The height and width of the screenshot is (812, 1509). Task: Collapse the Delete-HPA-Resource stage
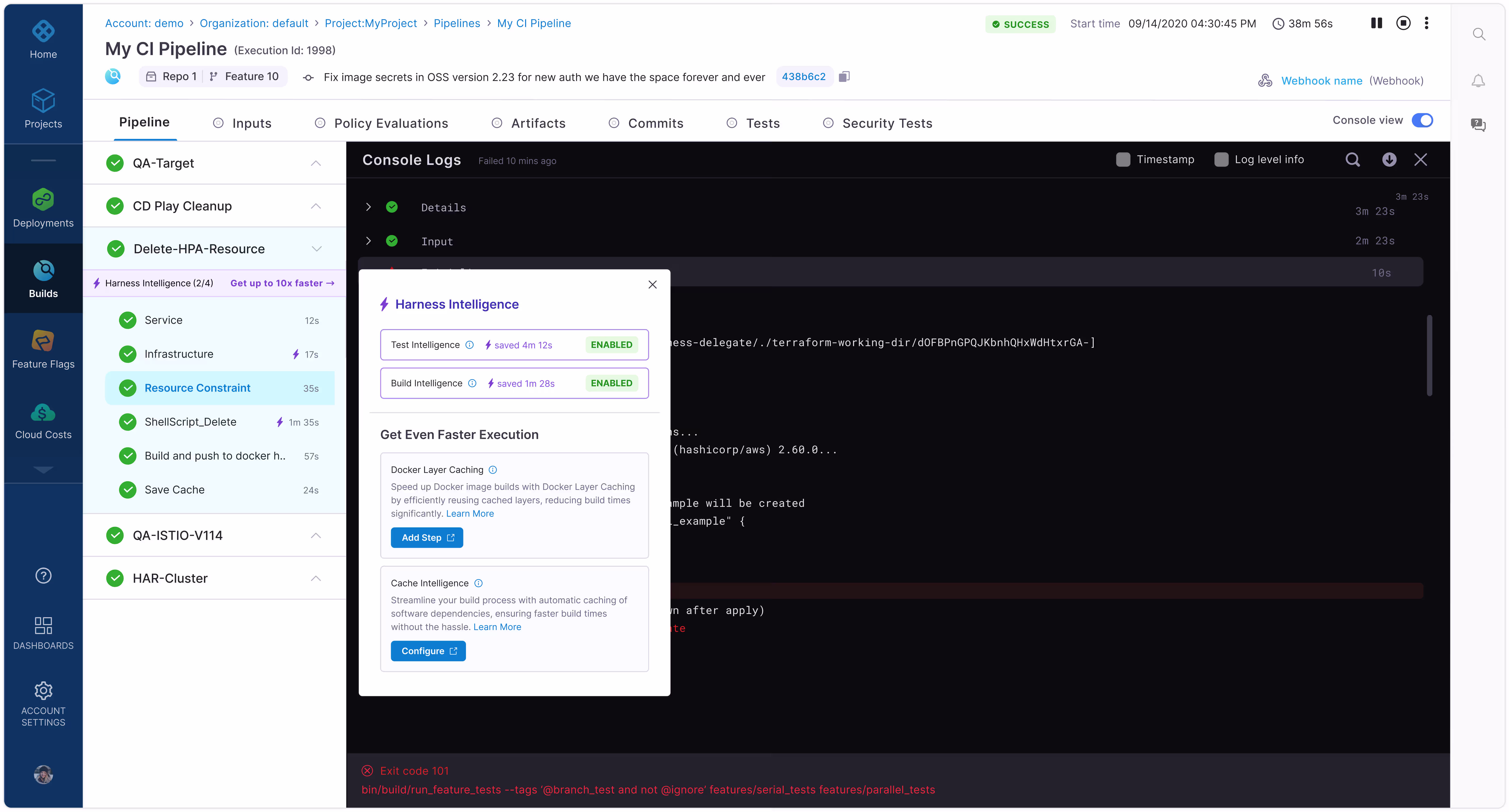pos(316,249)
